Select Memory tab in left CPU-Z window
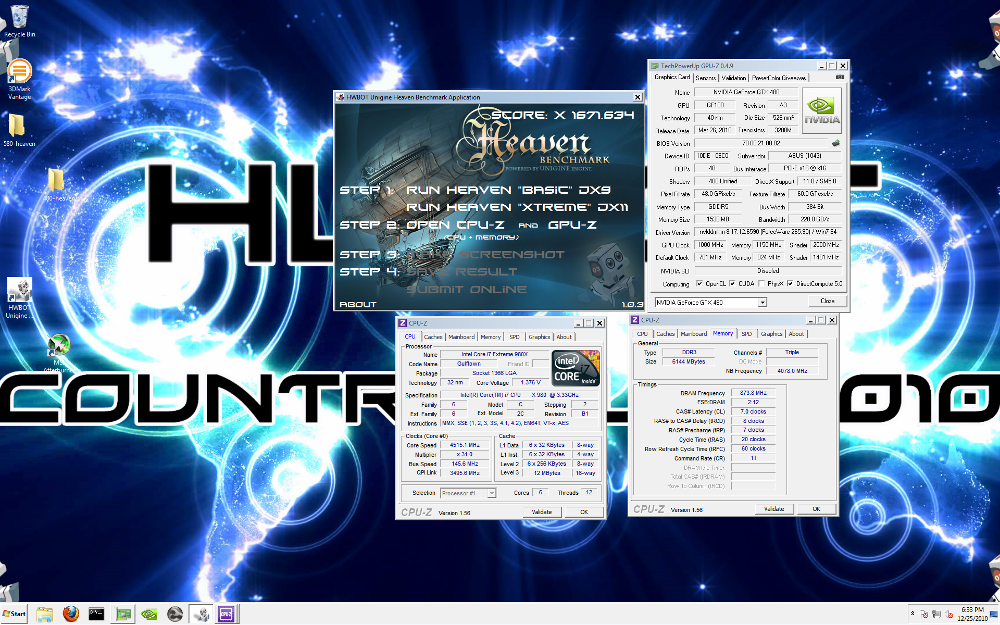The width and height of the screenshot is (1000, 625). (490, 337)
